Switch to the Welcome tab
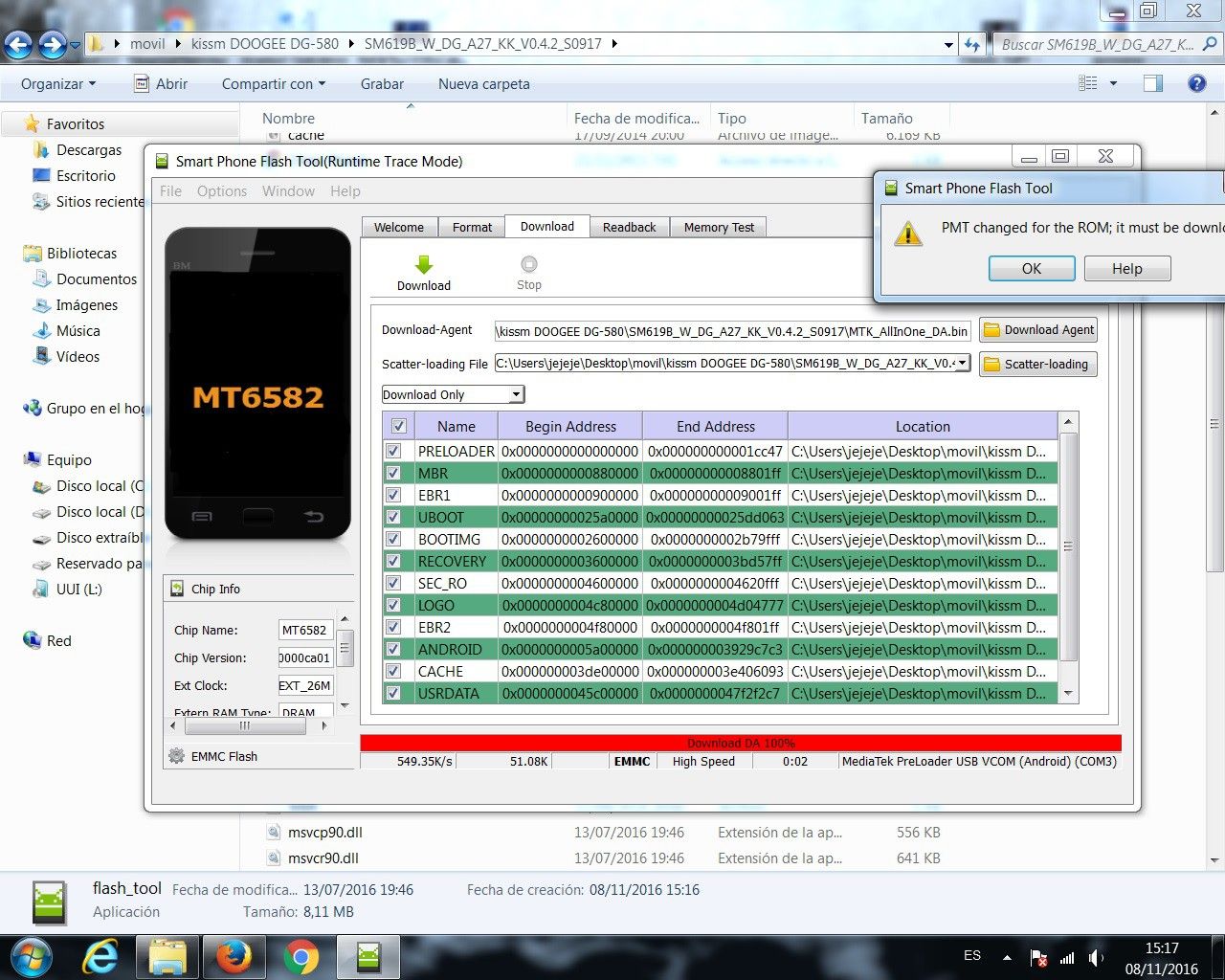The image size is (1225, 980). [x=399, y=228]
